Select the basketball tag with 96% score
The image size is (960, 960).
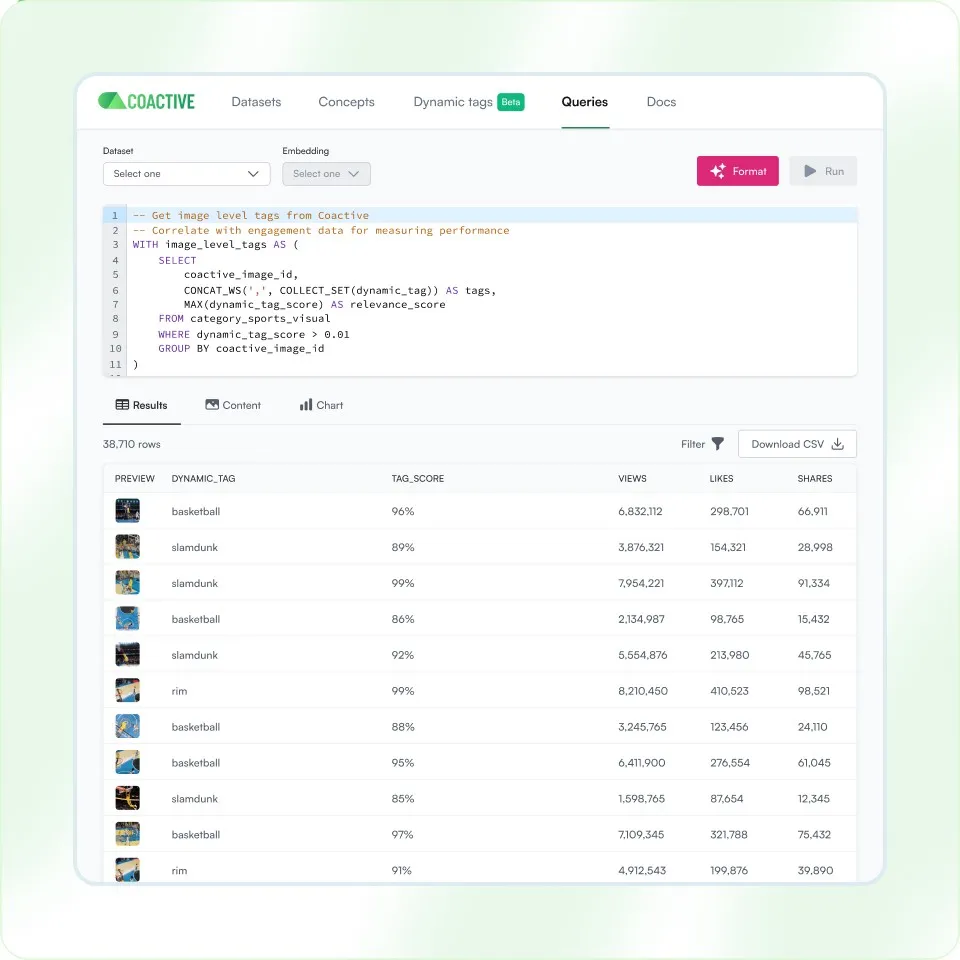coord(195,511)
